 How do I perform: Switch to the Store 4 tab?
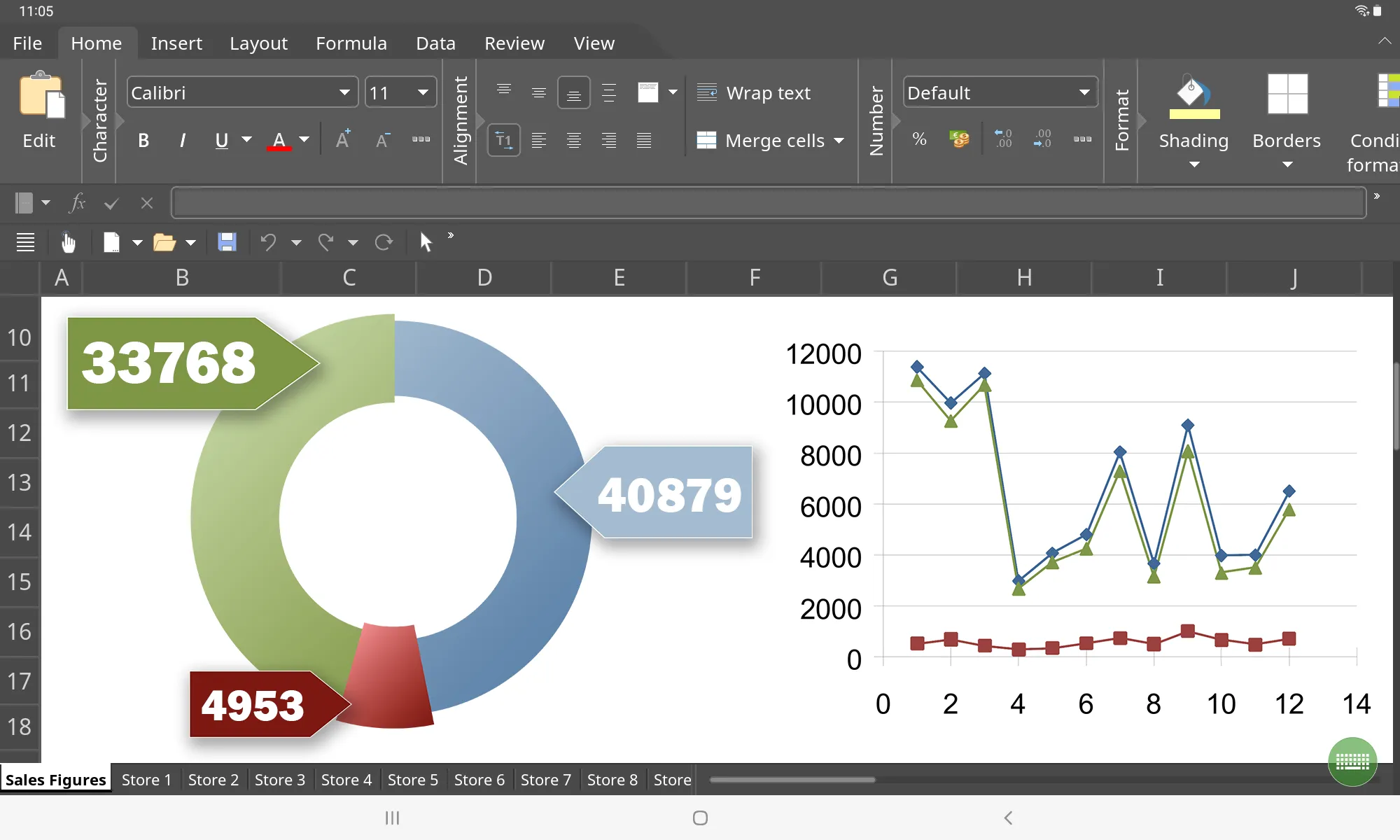click(346, 779)
